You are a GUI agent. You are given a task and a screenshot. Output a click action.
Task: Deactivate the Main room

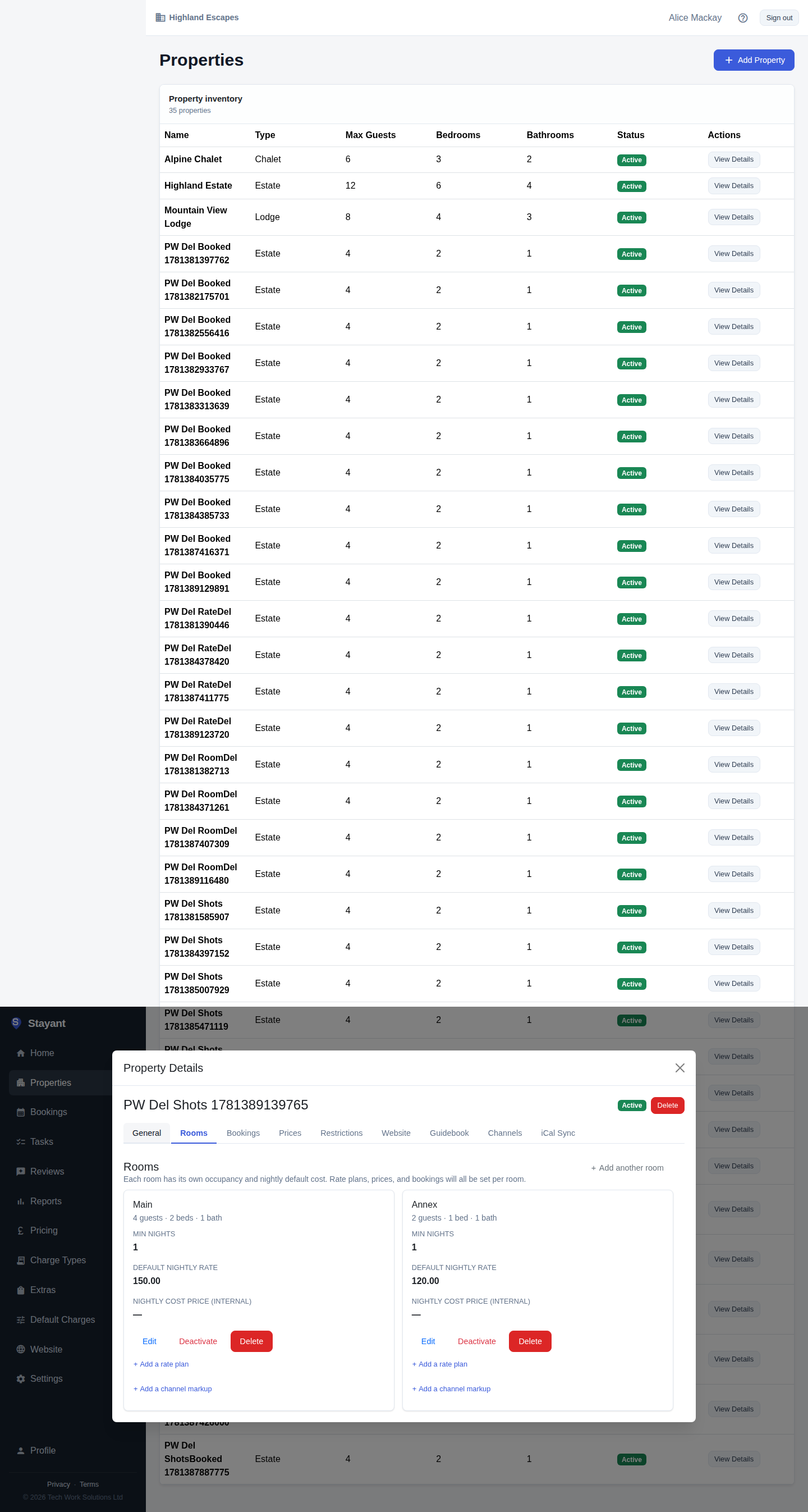[198, 1341]
